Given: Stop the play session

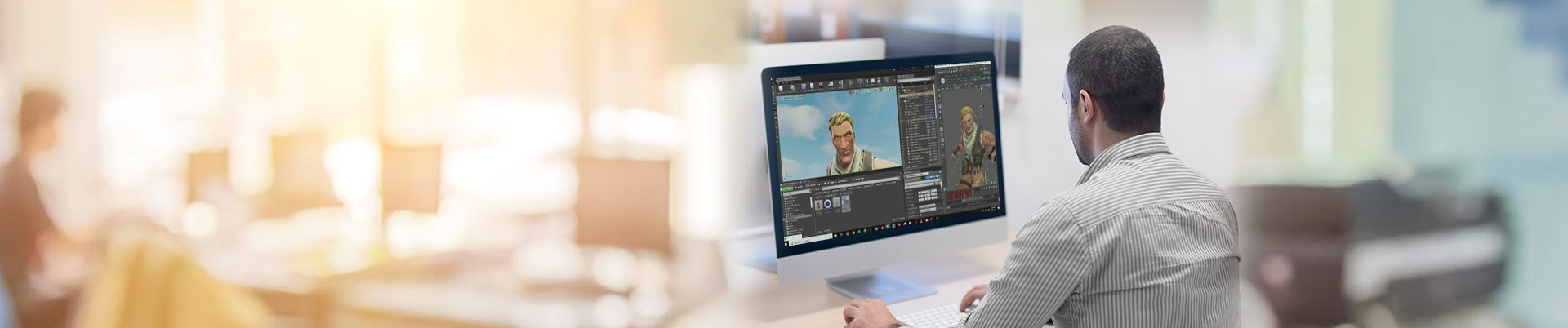Looking at the screenshot, I should (873, 81).
